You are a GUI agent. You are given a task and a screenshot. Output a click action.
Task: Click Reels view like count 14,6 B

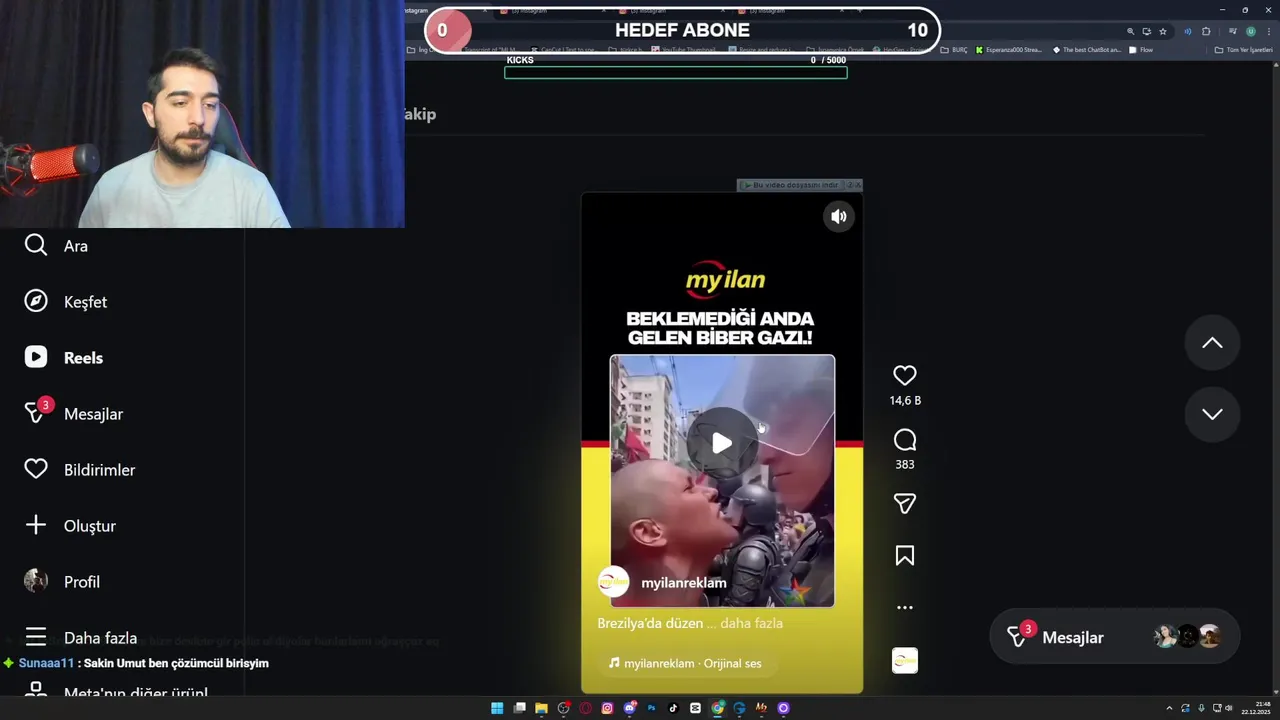tap(905, 400)
